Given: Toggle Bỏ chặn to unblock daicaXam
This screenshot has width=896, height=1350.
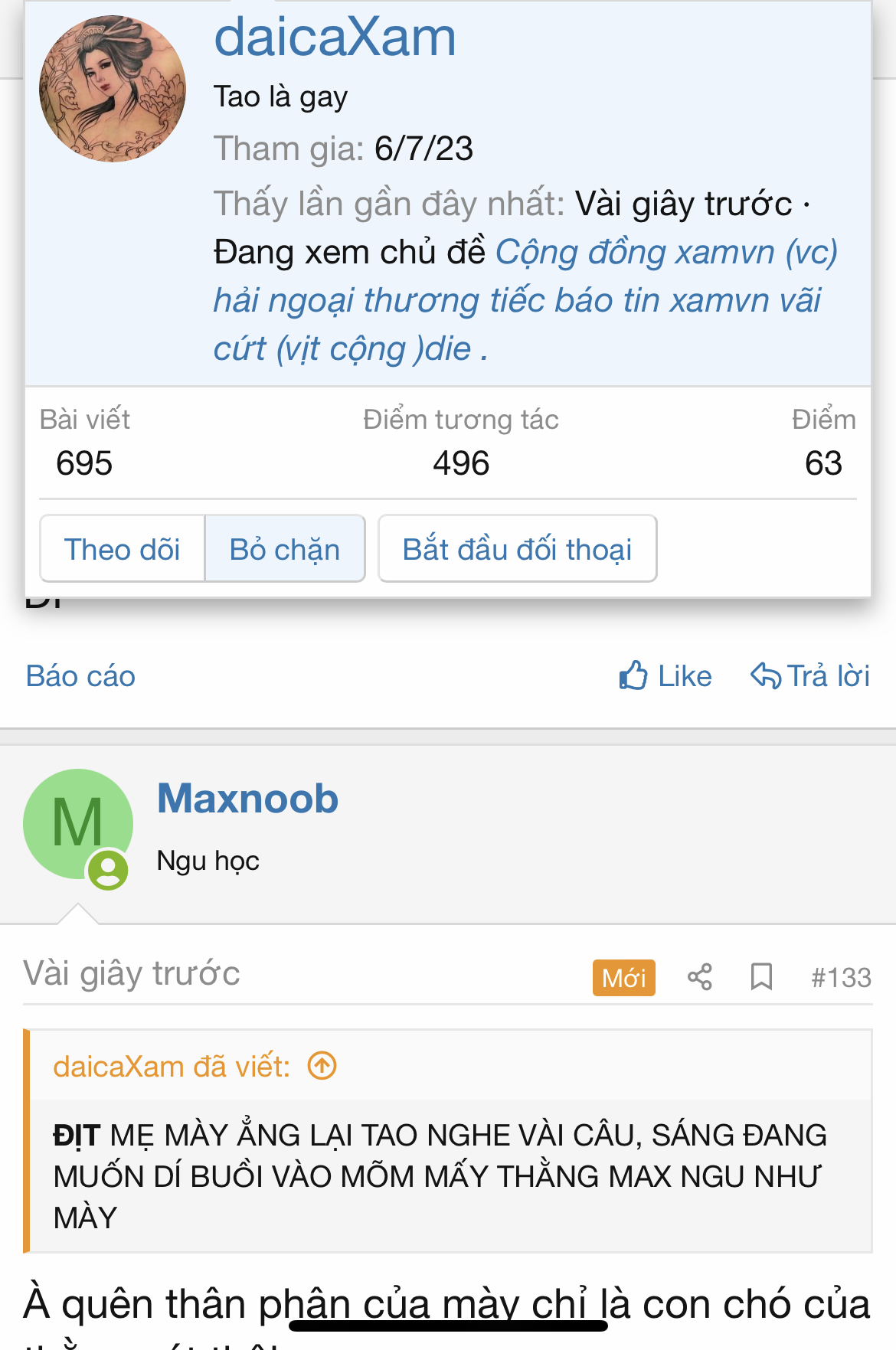Looking at the screenshot, I should (285, 549).
